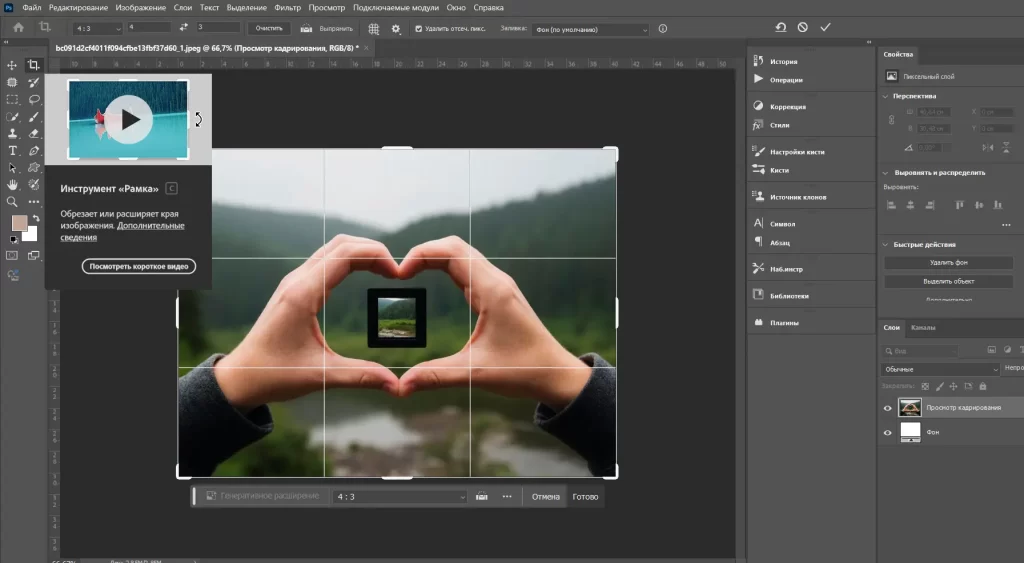The width and height of the screenshot is (1024, 563).
Task: Toggle visibility of the 'Фон' layer
Action: coord(887,432)
